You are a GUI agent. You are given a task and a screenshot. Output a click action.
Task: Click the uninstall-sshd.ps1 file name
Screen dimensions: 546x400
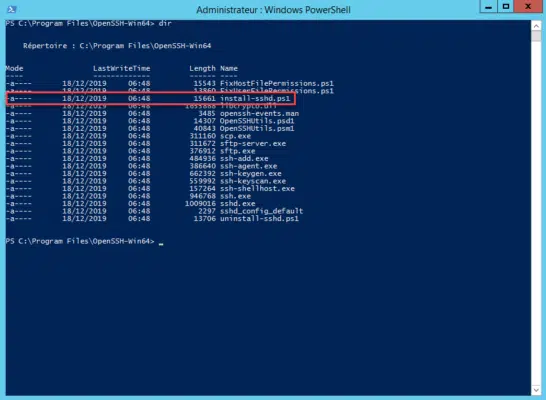[259, 219]
